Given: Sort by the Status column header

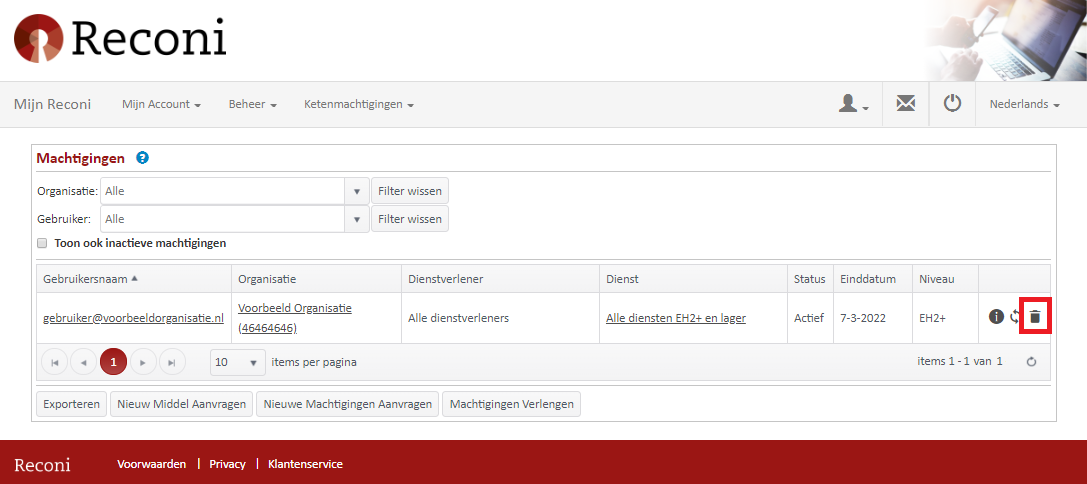Looking at the screenshot, I should click(x=810, y=279).
